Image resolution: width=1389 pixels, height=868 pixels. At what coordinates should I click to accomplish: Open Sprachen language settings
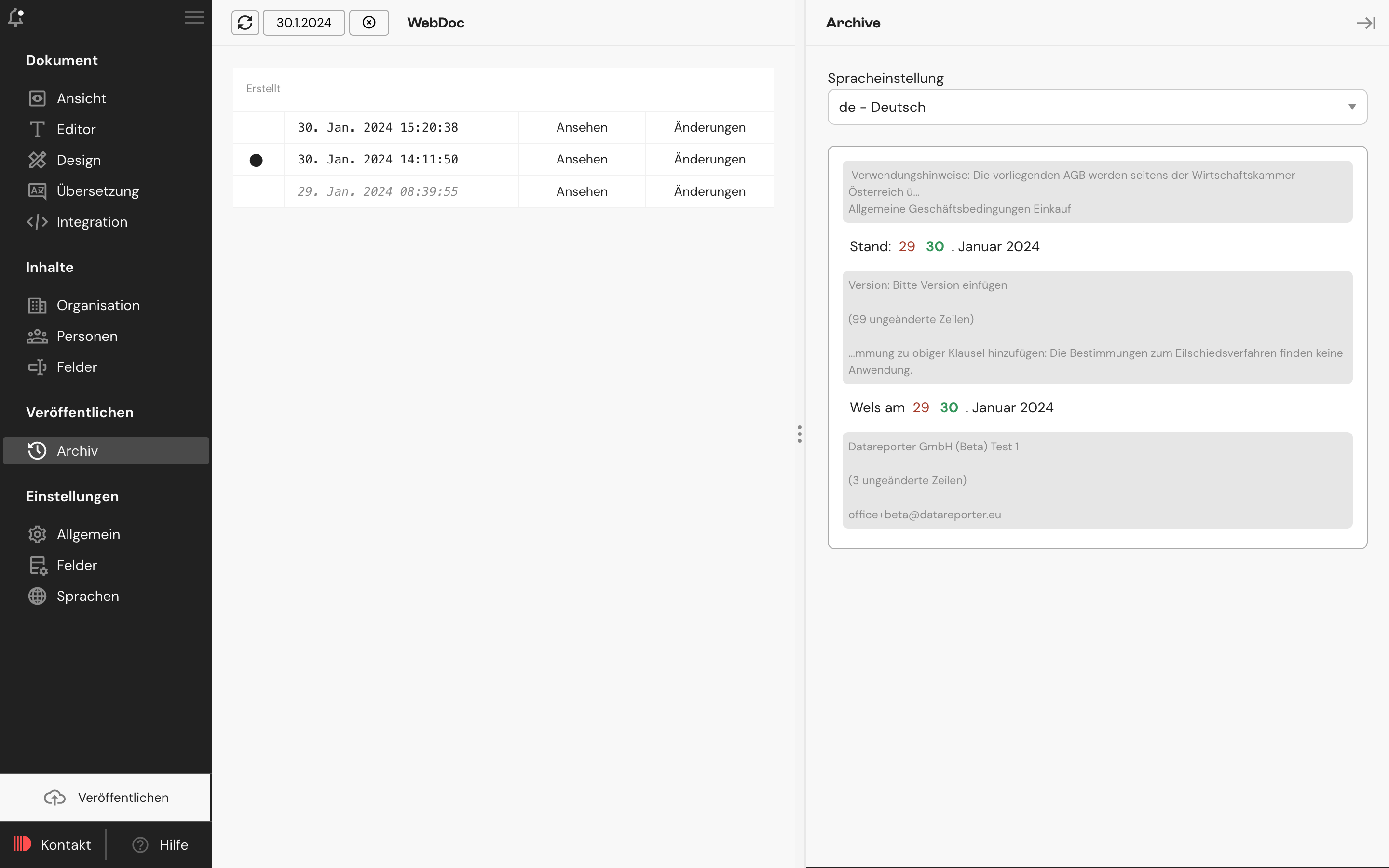click(x=88, y=596)
